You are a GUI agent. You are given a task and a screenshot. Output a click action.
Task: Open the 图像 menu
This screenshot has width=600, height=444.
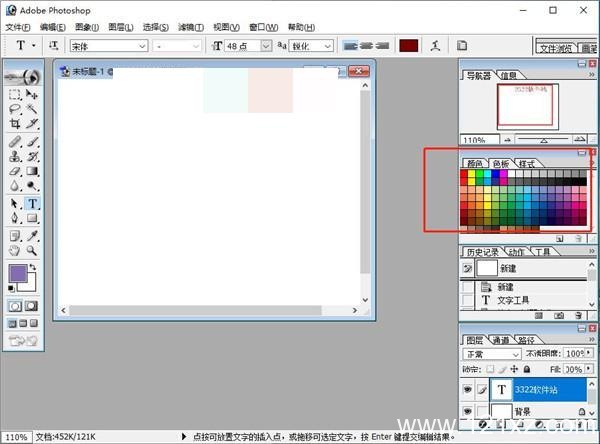click(85, 27)
